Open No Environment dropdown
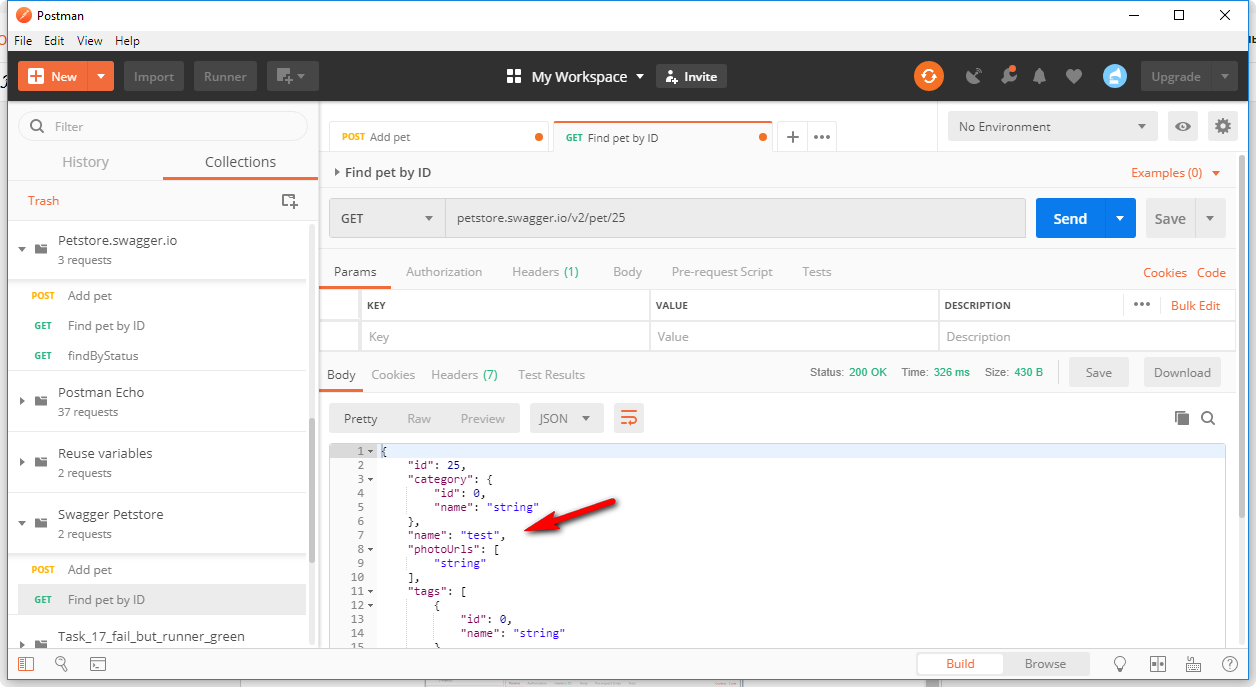Image resolution: width=1256 pixels, height=687 pixels. tap(1052, 127)
